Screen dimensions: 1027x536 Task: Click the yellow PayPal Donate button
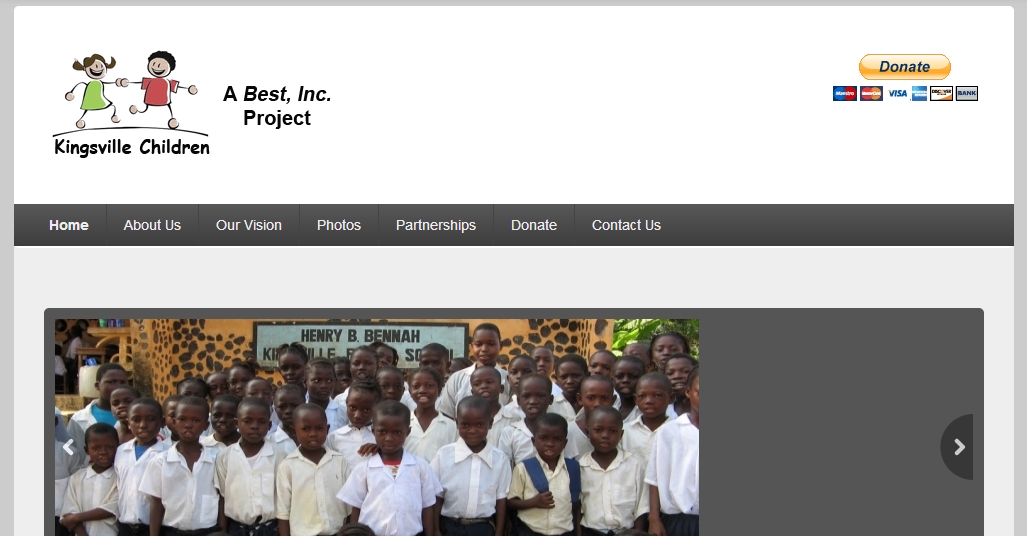click(905, 67)
